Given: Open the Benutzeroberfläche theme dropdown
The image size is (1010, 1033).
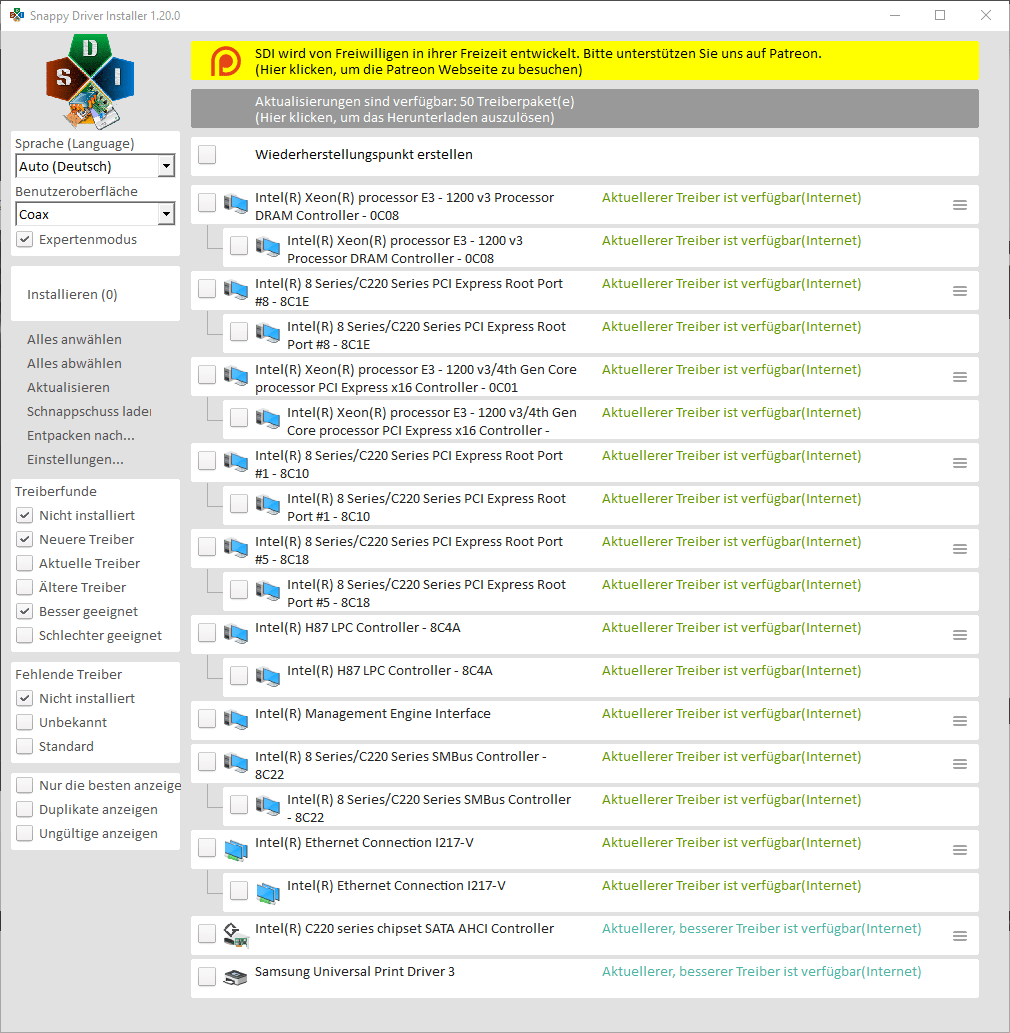Looking at the screenshot, I should pyautogui.click(x=95, y=214).
